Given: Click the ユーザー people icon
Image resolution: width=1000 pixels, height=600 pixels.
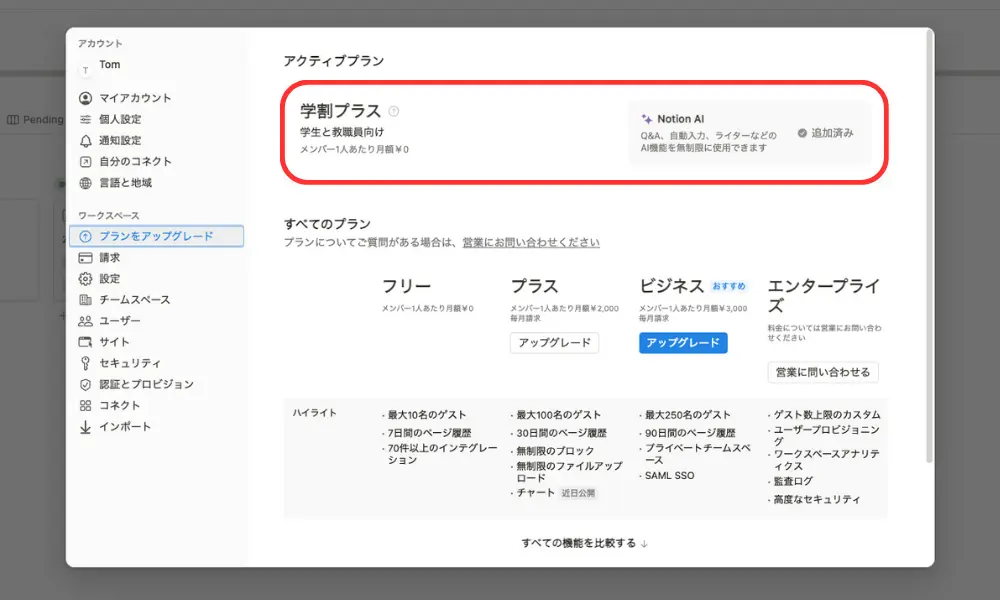Looking at the screenshot, I should pos(85,321).
